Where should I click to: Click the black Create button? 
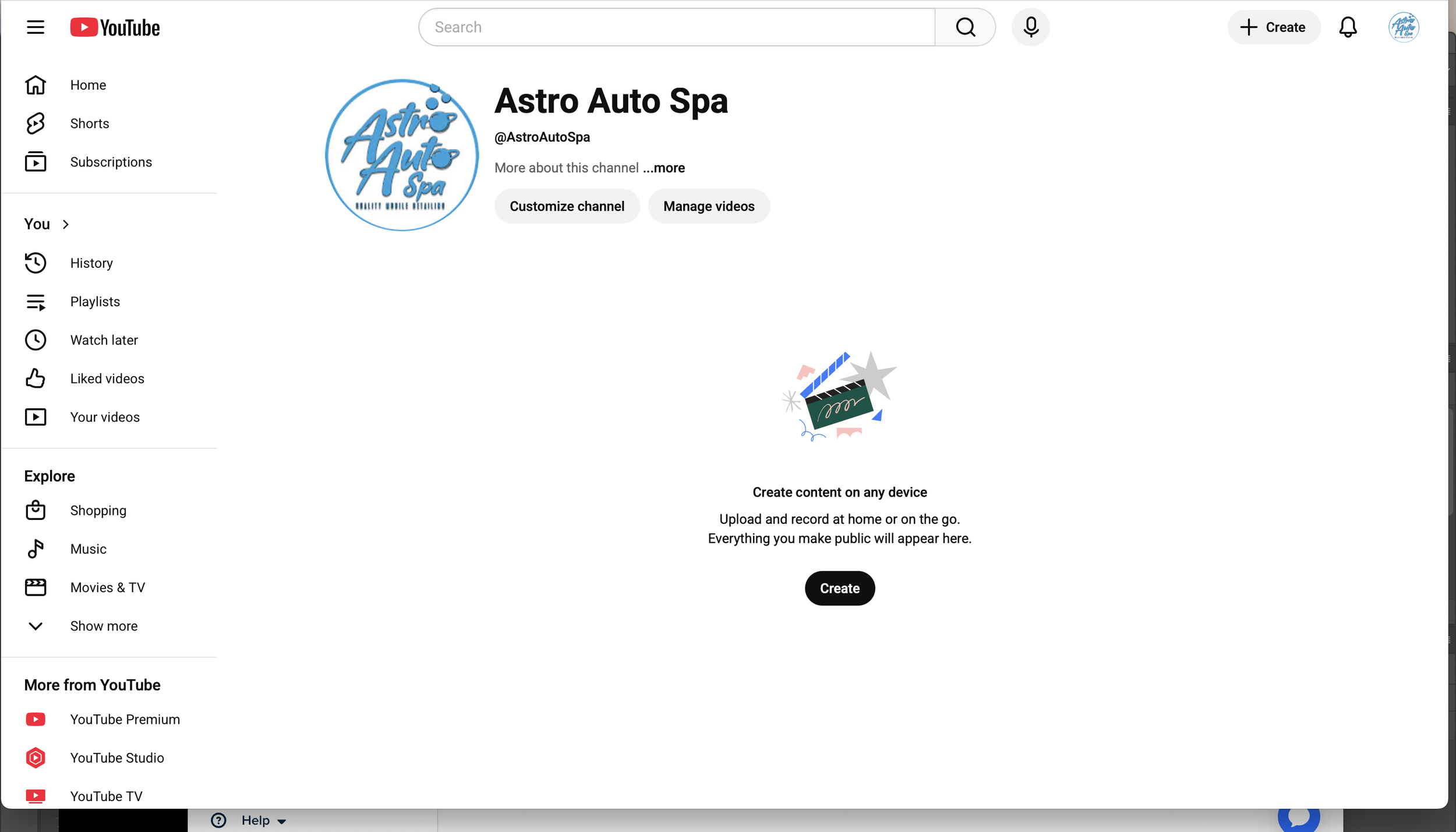click(x=839, y=588)
